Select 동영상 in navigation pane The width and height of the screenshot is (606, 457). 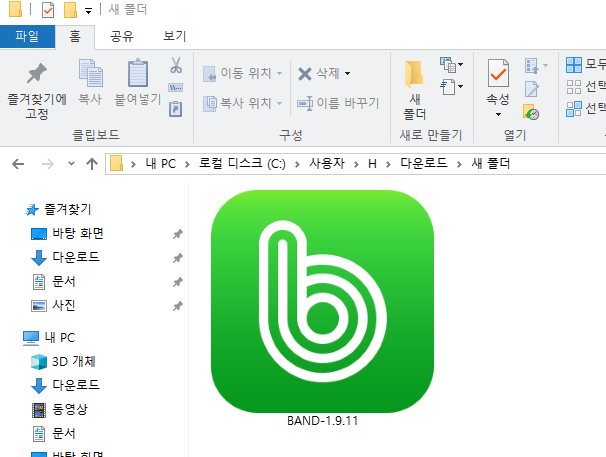[70, 409]
